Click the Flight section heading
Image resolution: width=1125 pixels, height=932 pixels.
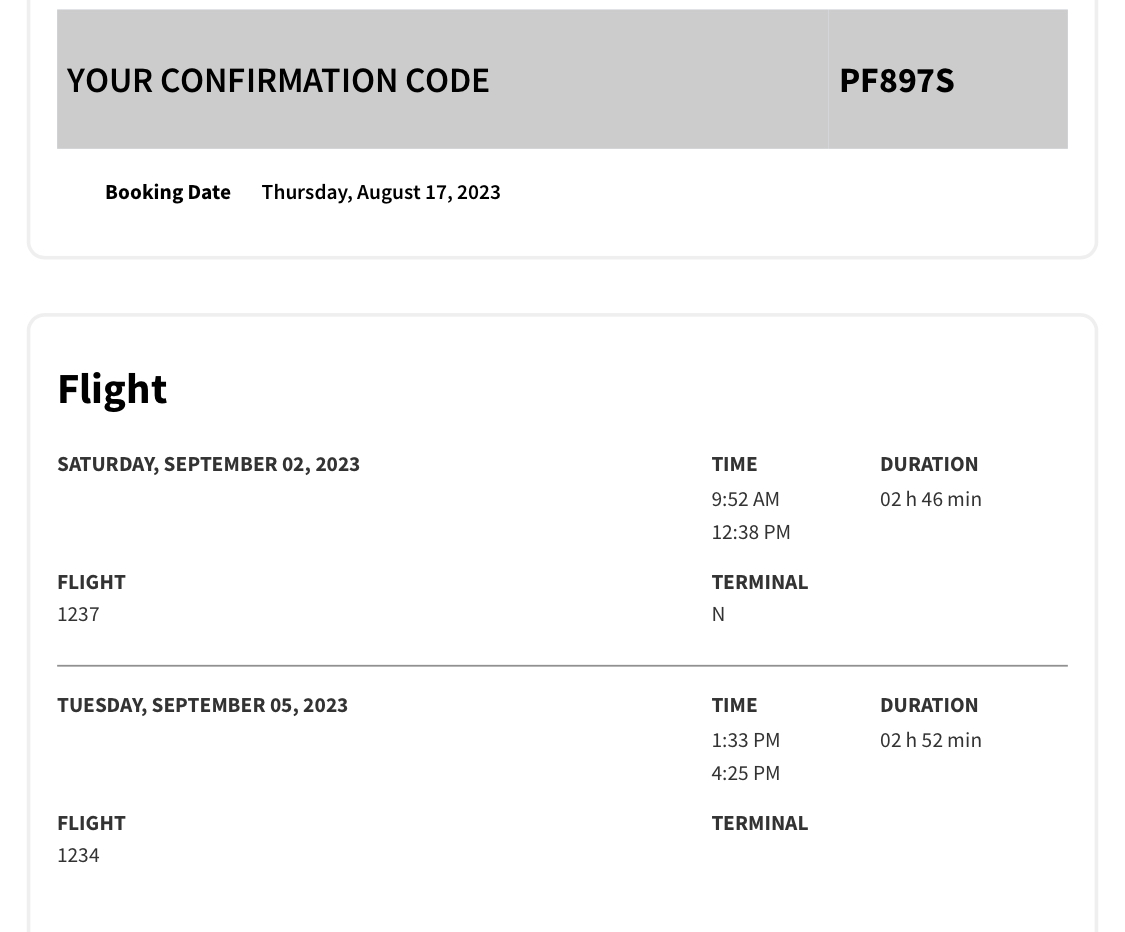[112, 389]
